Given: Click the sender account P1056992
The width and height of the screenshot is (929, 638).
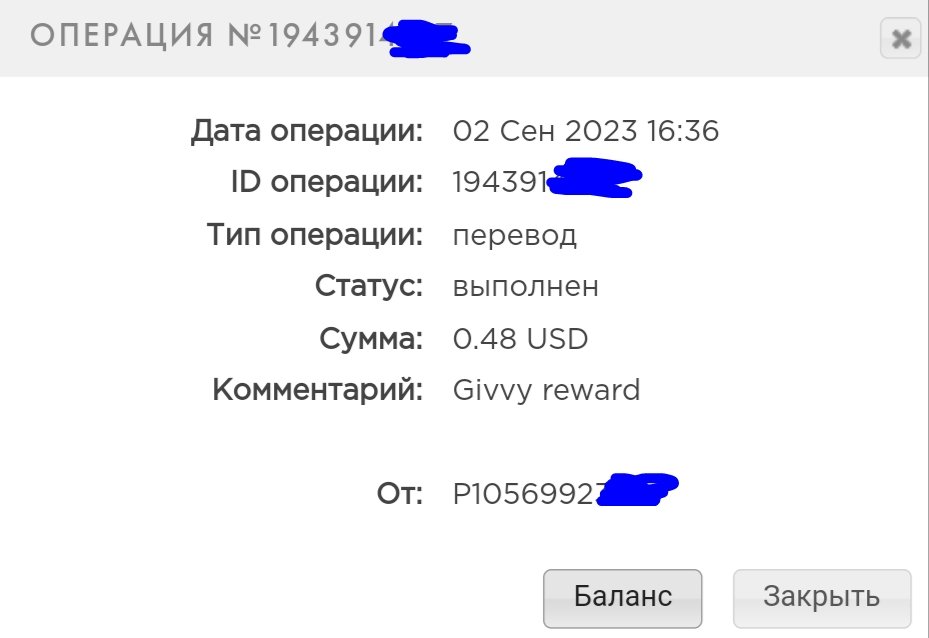Looking at the screenshot, I should click(525, 493).
